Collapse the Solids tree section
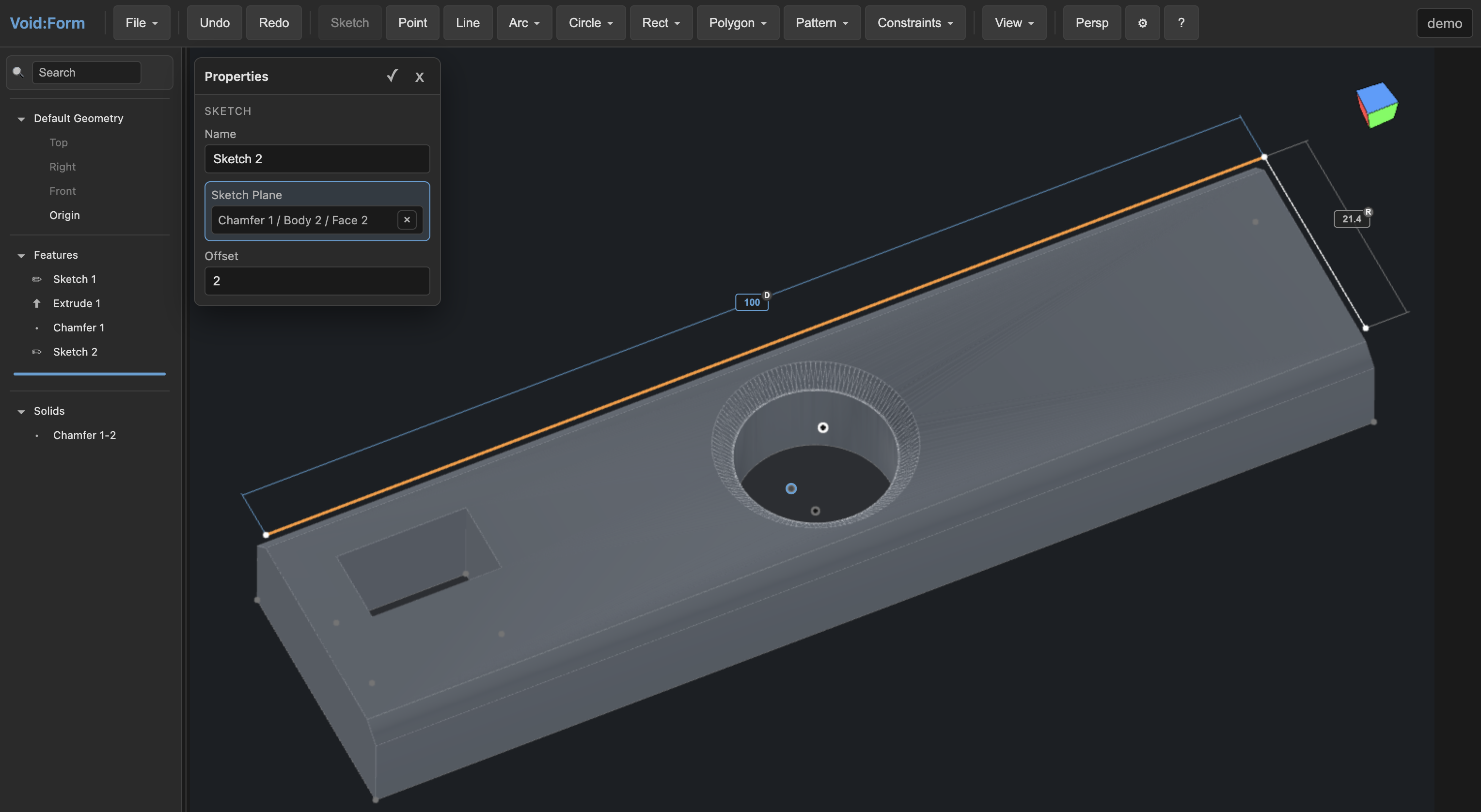The height and width of the screenshot is (812, 1481). (21, 411)
